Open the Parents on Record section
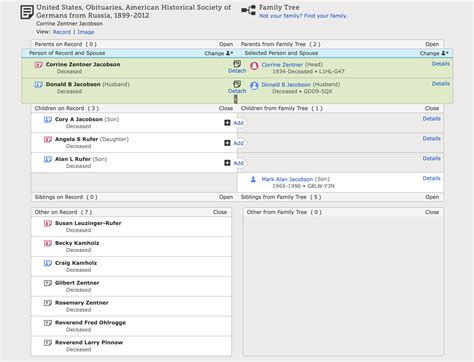474x362 pixels. click(x=226, y=44)
